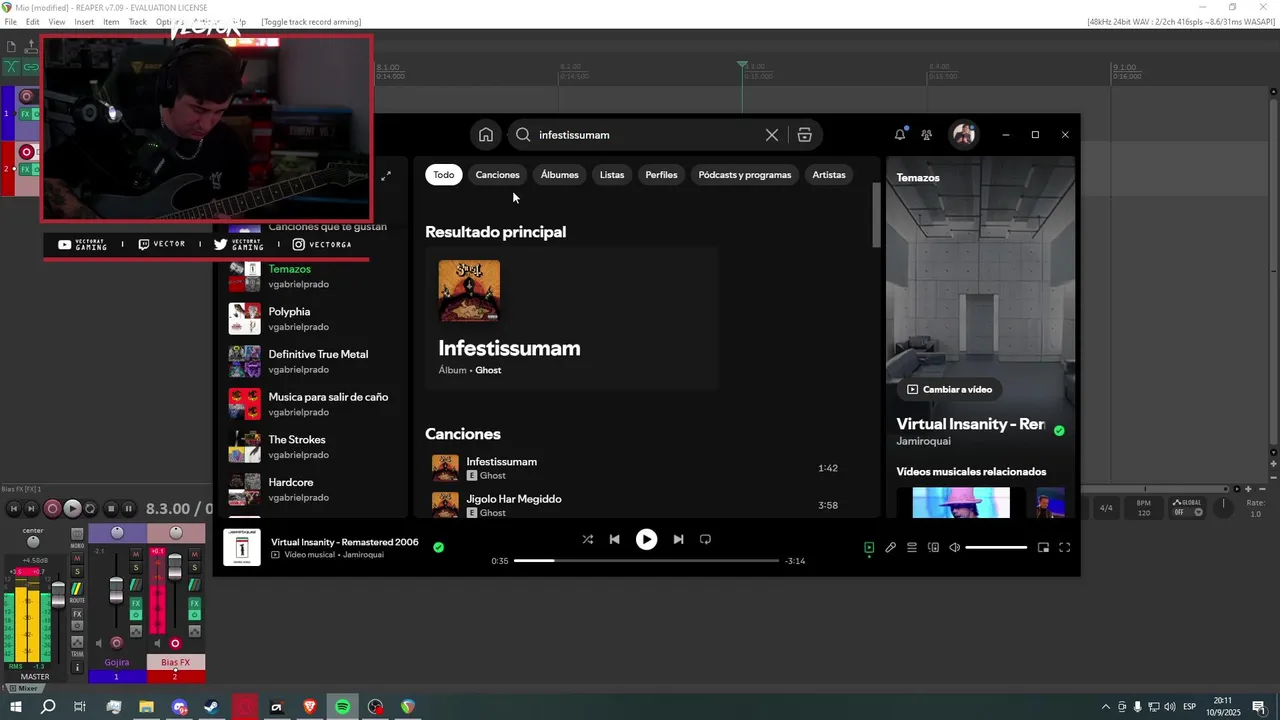The height and width of the screenshot is (720, 1280).
Task: Enter Spotify full screen mode
Action: 1064,547
